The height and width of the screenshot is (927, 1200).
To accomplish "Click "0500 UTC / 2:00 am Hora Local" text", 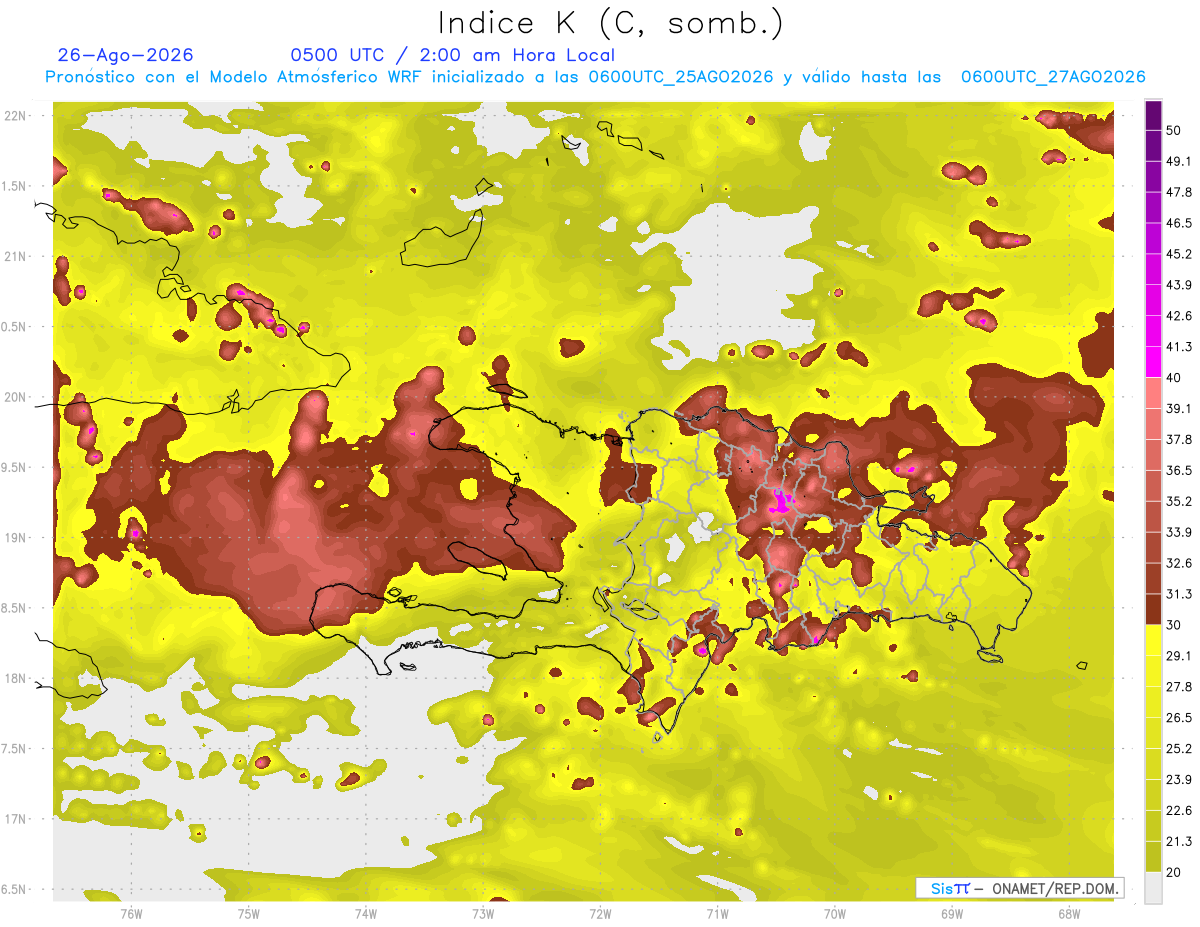I will [x=453, y=55].
